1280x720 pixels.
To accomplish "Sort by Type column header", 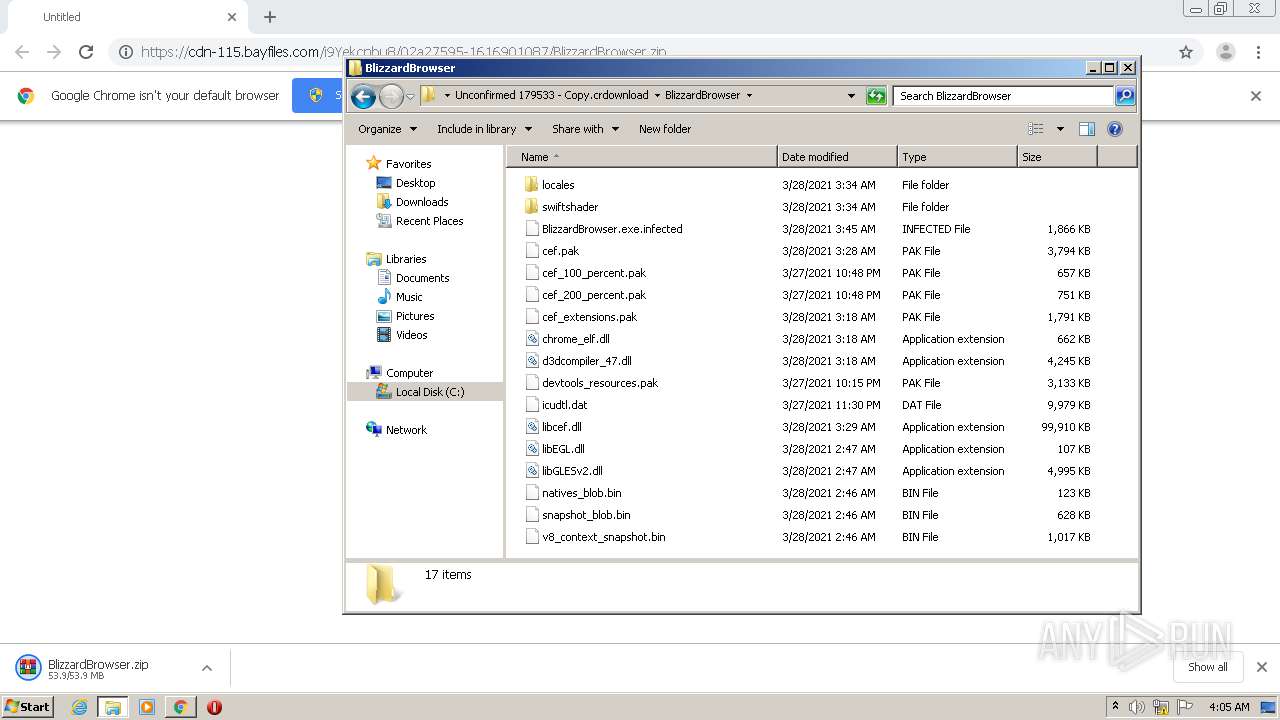I will [957, 157].
